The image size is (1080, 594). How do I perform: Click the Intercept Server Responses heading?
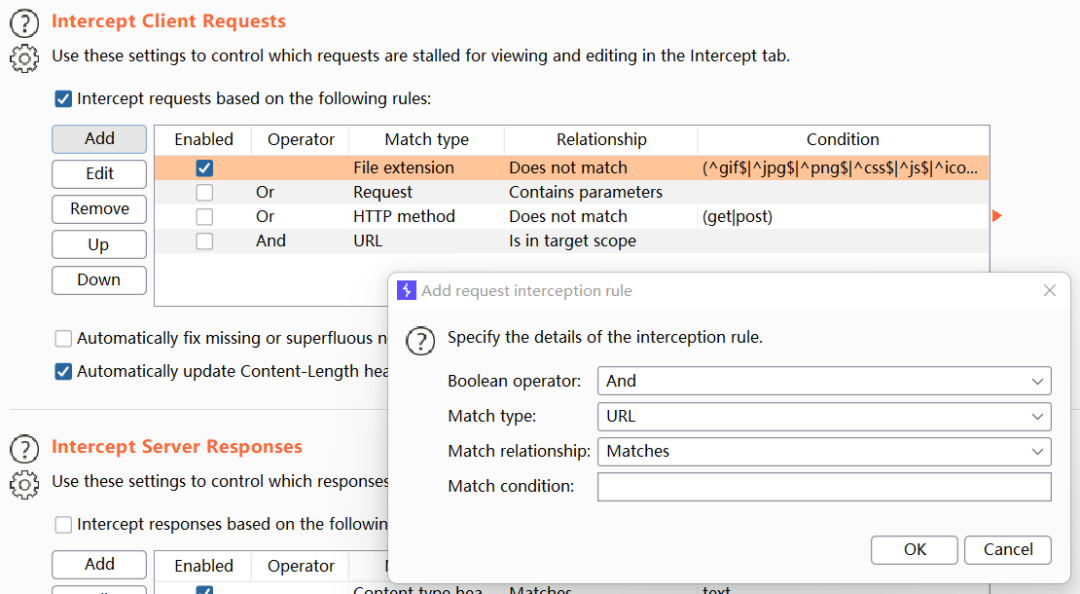click(x=177, y=447)
